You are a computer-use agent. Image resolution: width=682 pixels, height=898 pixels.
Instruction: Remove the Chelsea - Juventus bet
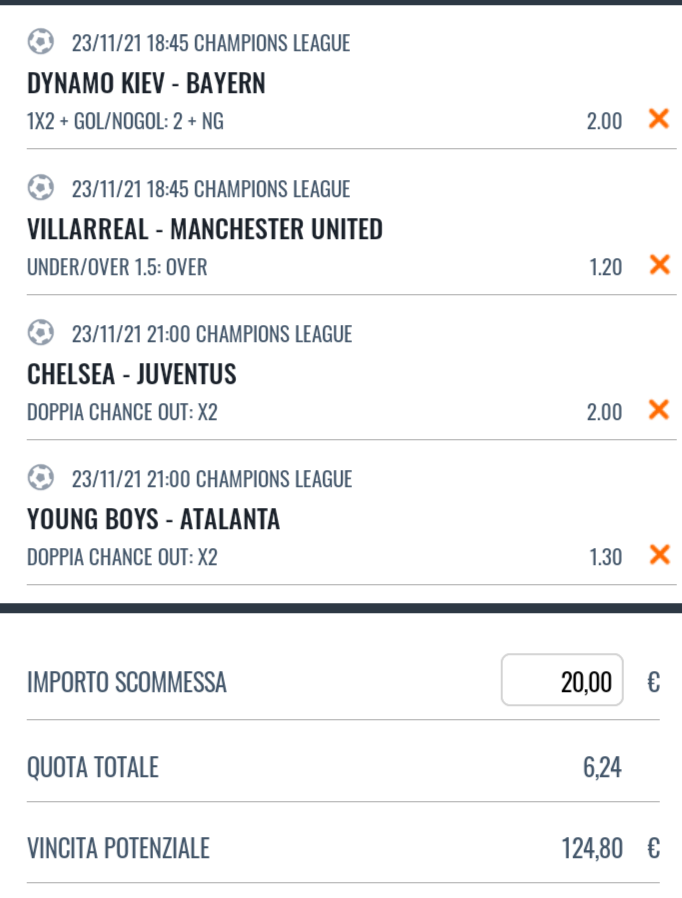[x=659, y=410]
